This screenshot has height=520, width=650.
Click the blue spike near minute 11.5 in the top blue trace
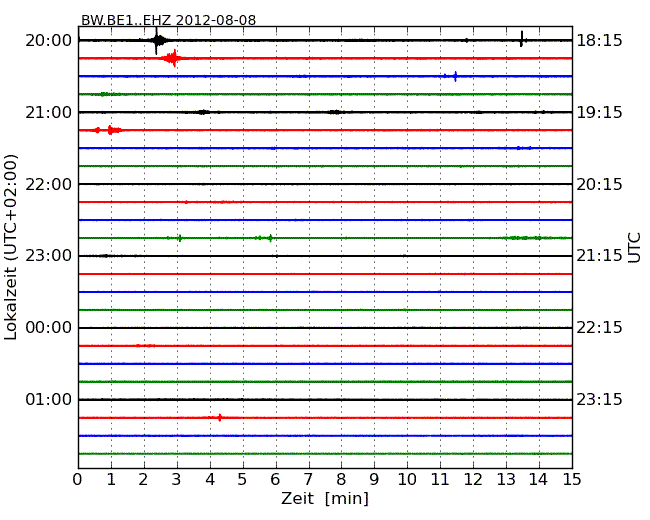point(455,76)
